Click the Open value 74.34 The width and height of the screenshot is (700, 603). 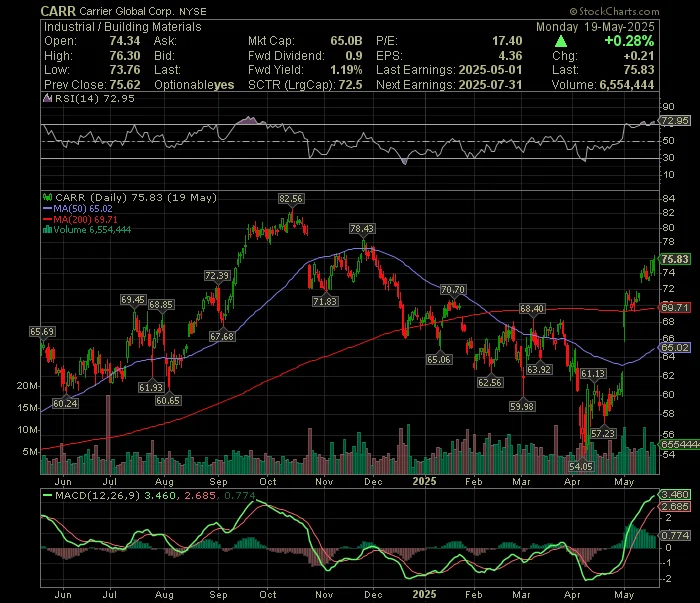tap(125, 41)
